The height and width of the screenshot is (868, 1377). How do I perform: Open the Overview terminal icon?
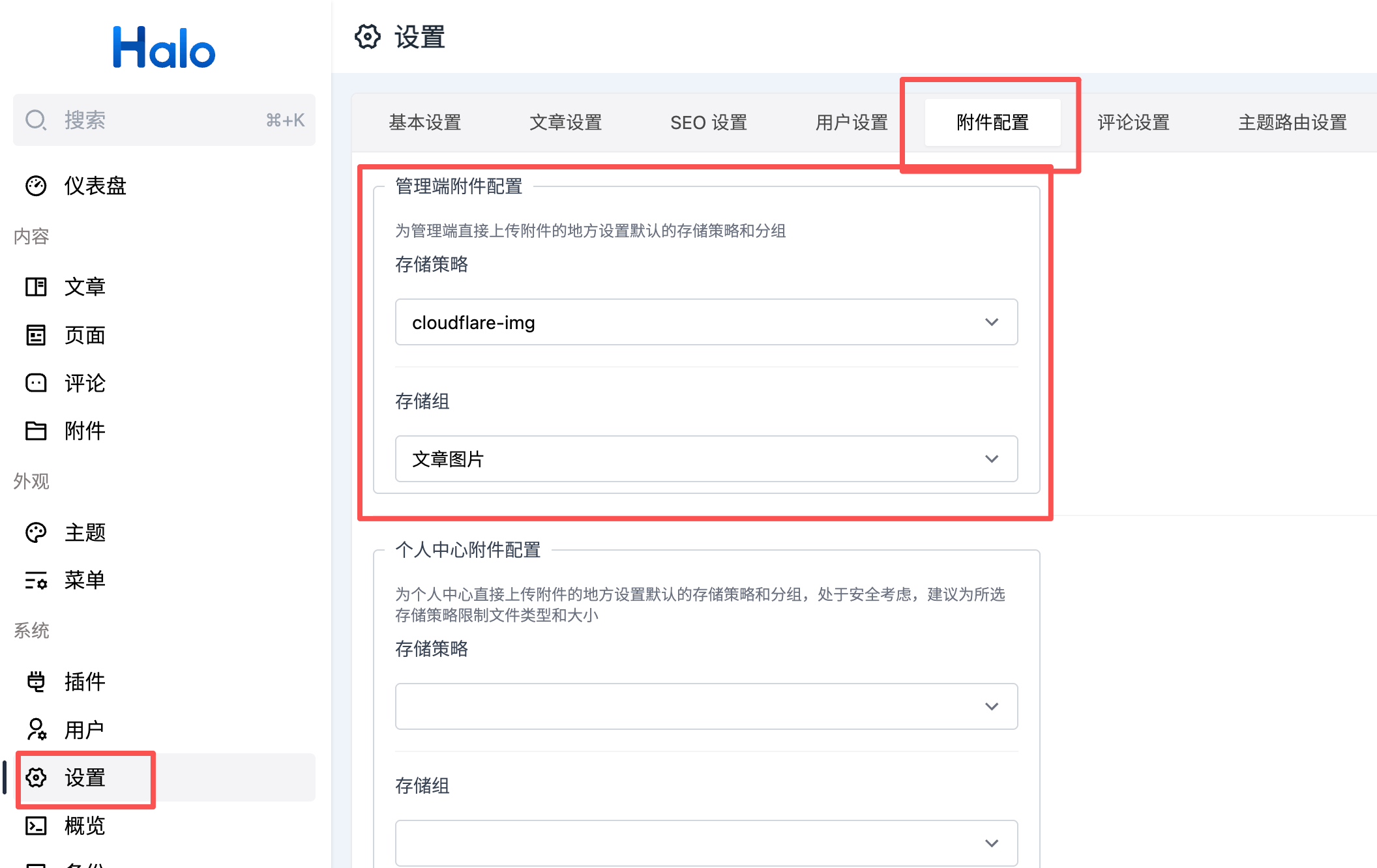(x=36, y=826)
